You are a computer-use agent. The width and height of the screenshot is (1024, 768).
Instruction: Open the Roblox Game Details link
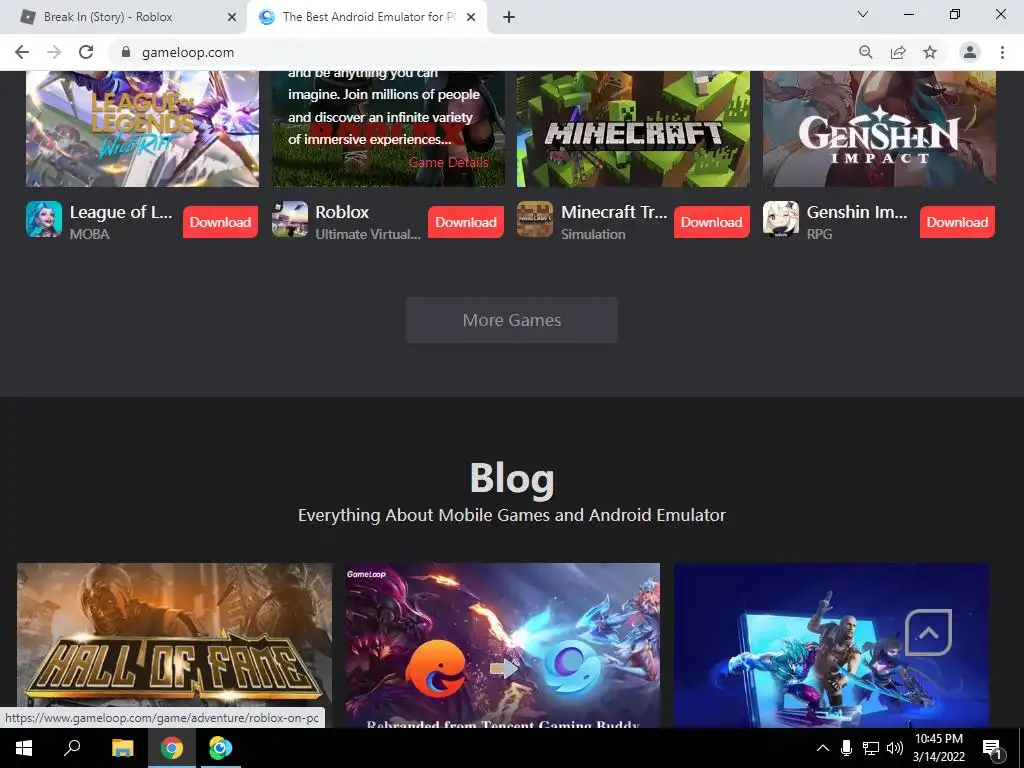[448, 163]
